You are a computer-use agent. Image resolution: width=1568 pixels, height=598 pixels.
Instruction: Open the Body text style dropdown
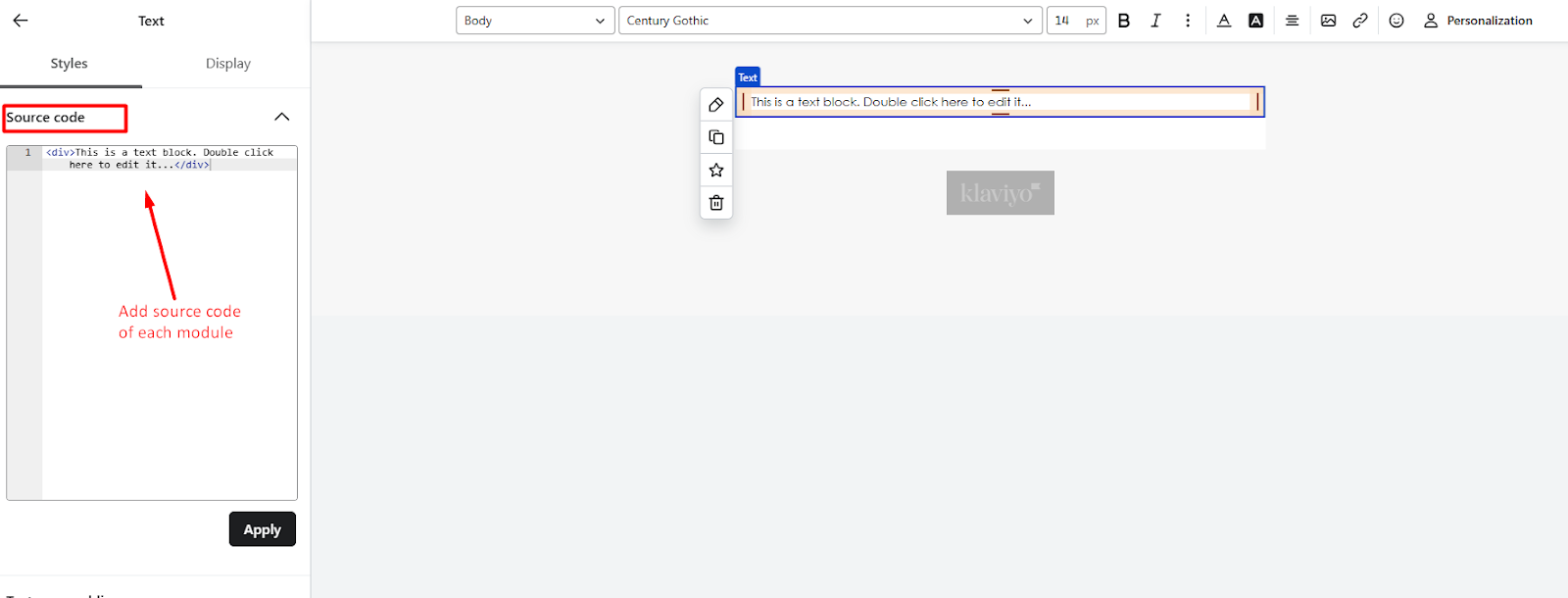click(535, 21)
